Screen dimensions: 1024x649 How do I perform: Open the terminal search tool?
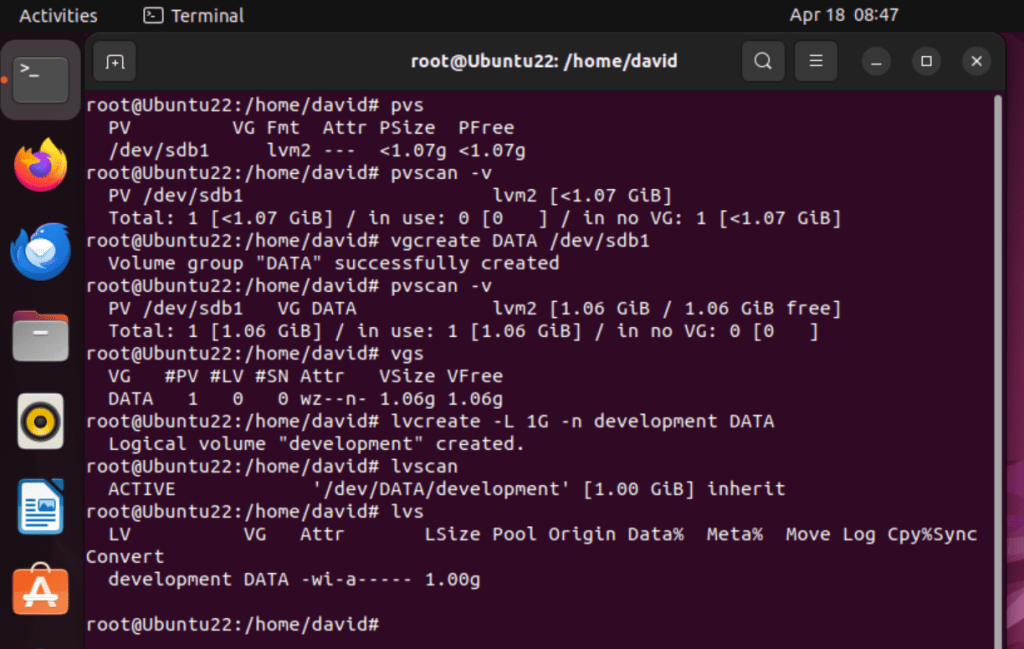point(763,62)
